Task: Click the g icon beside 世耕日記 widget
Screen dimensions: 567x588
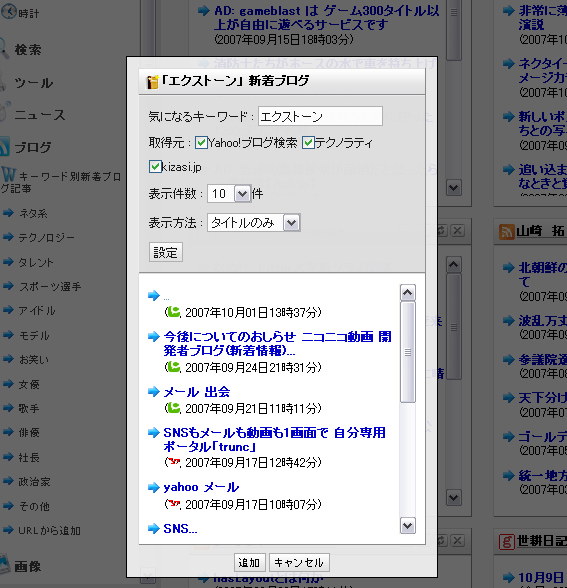Action: tap(507, 542)
